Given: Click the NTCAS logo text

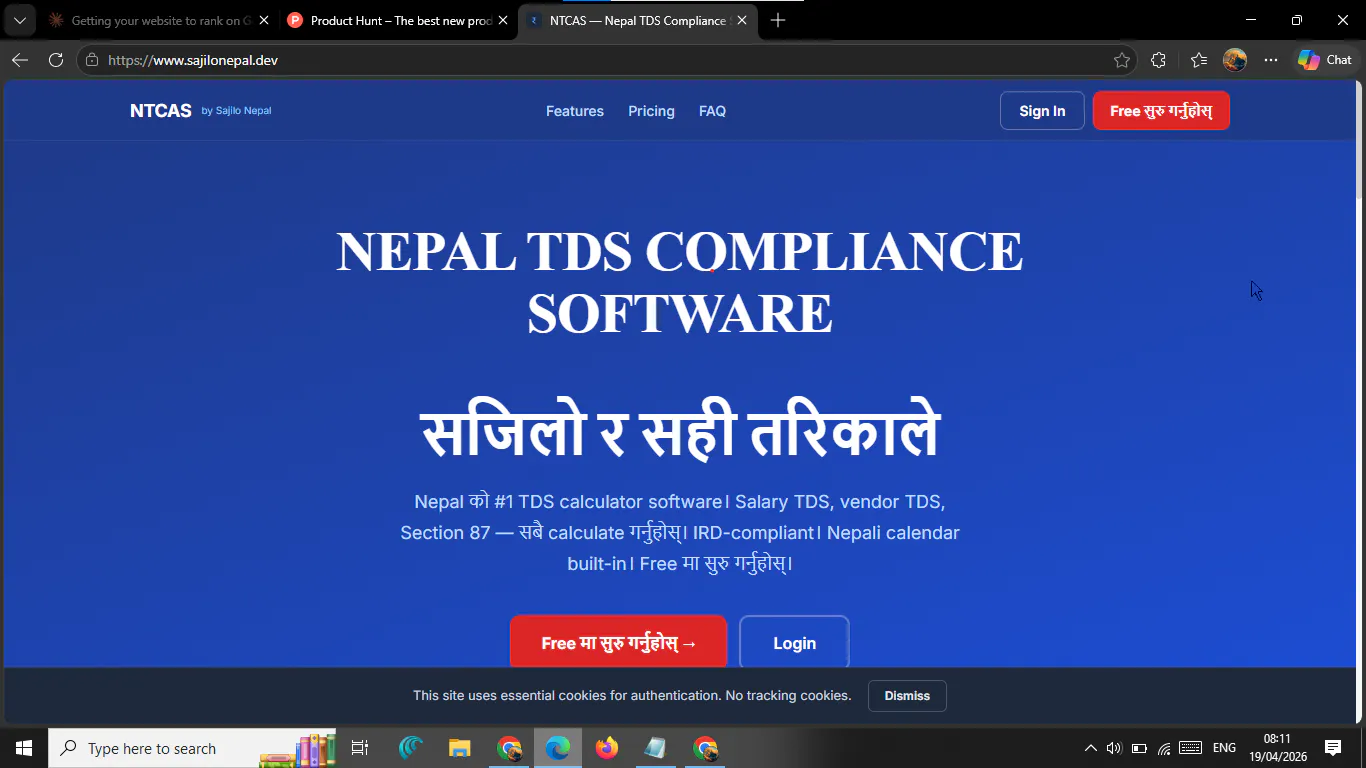Looking at the screenshot, I should (161, 111).
